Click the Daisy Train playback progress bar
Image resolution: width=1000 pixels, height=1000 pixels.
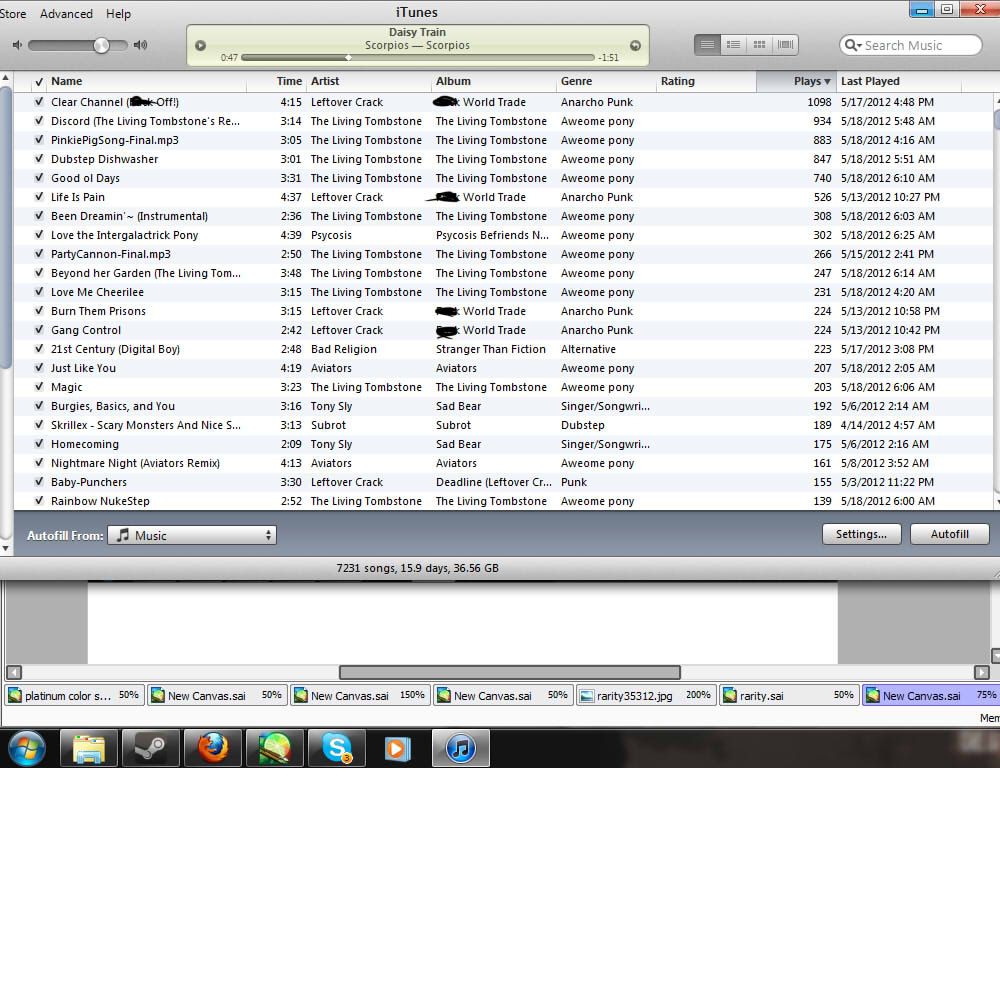click(x=418, y=57)
